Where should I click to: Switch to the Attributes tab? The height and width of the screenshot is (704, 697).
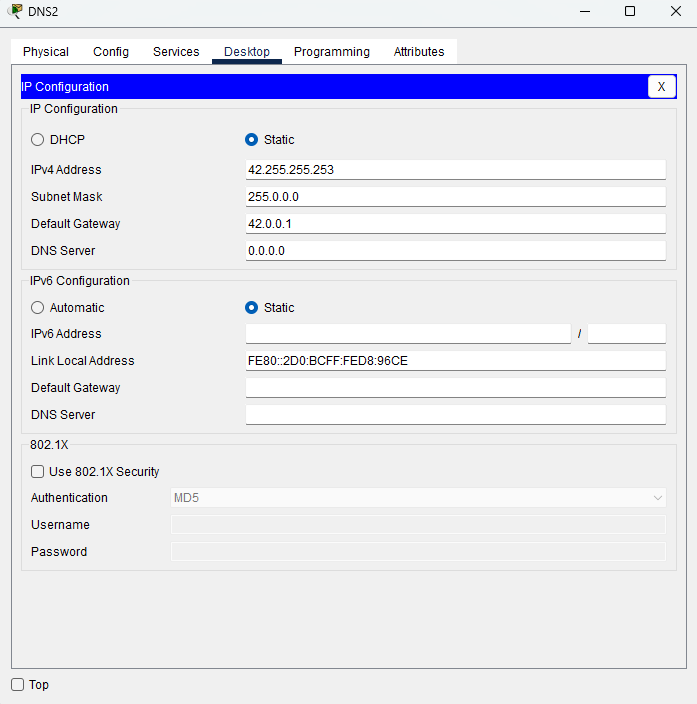pos(419,52)
